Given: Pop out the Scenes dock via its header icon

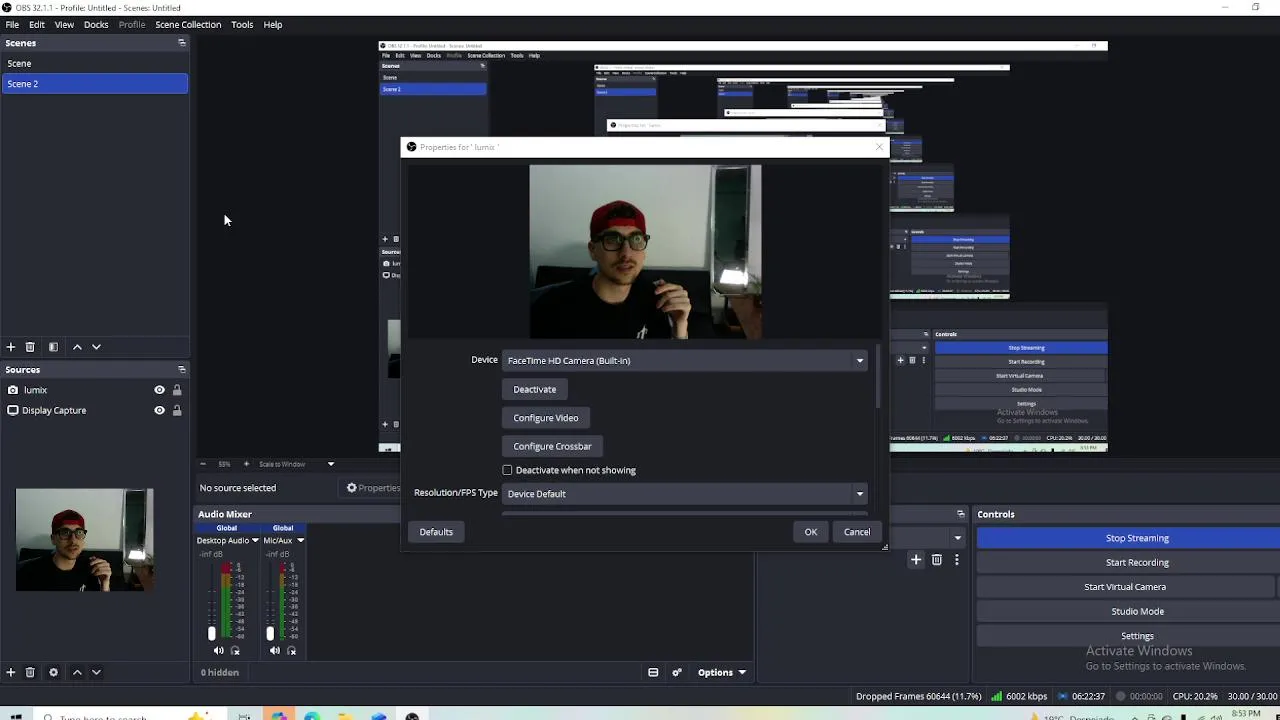Looking at the screenshot, I should [181, 43].
